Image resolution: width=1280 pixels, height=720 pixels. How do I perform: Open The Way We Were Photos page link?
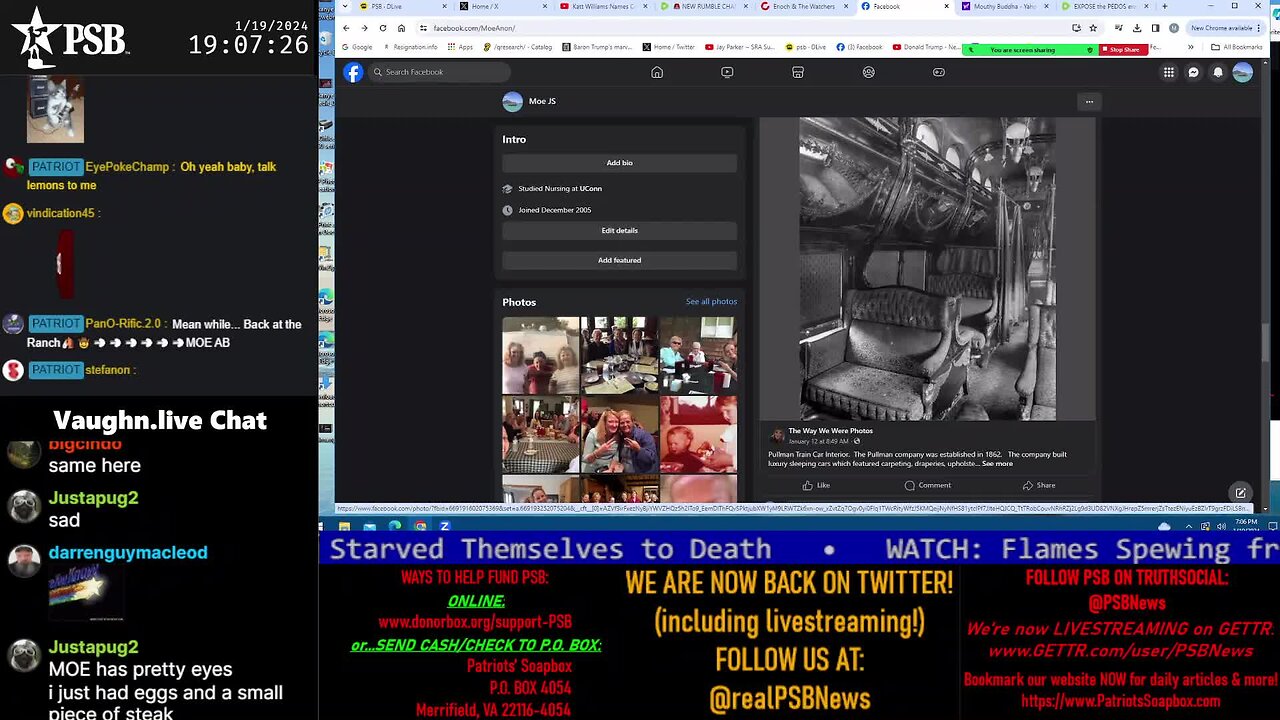tap(830, 431)
